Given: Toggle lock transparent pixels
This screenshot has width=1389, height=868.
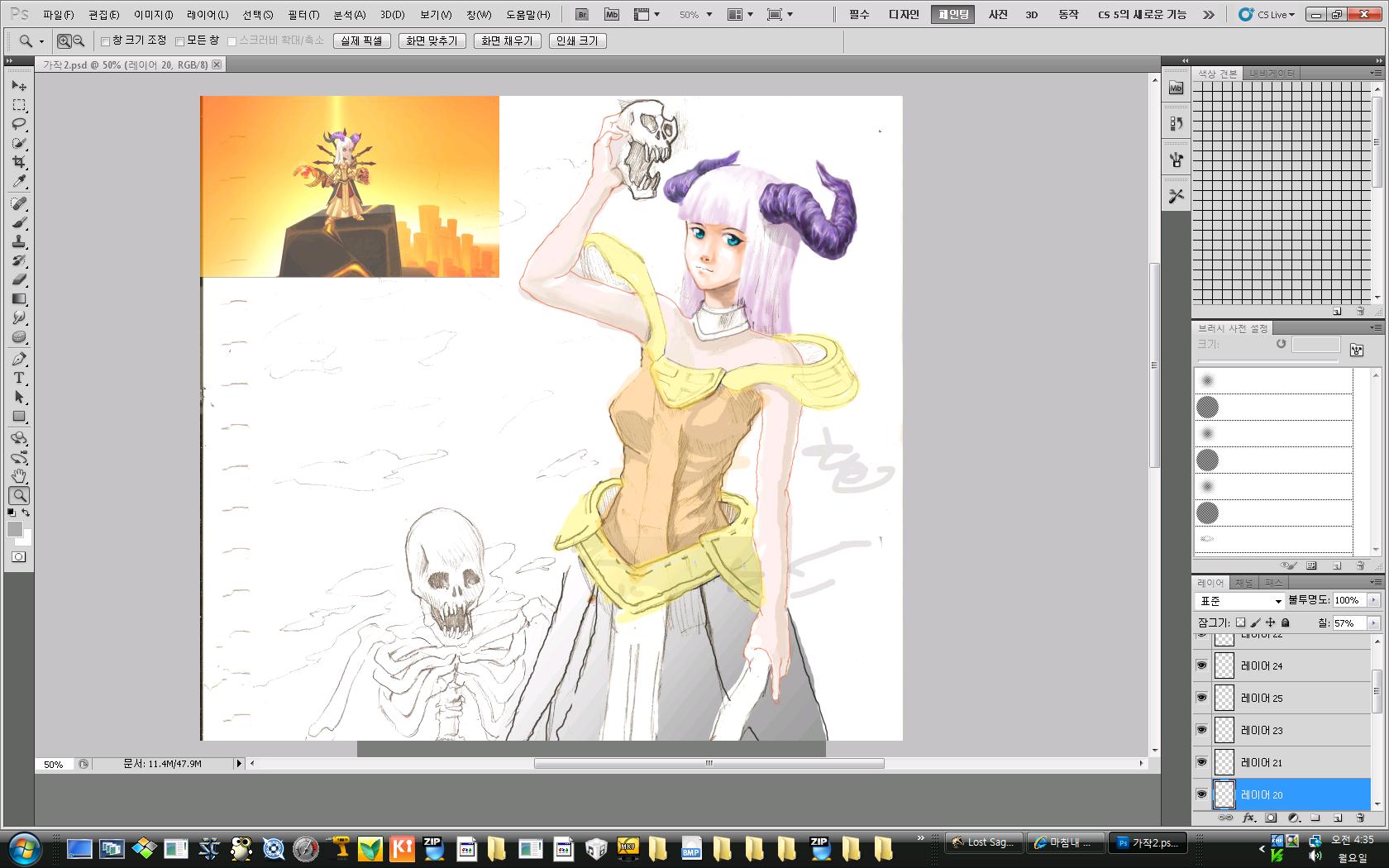Looking at the screenshot, I should click(1240, 622).
